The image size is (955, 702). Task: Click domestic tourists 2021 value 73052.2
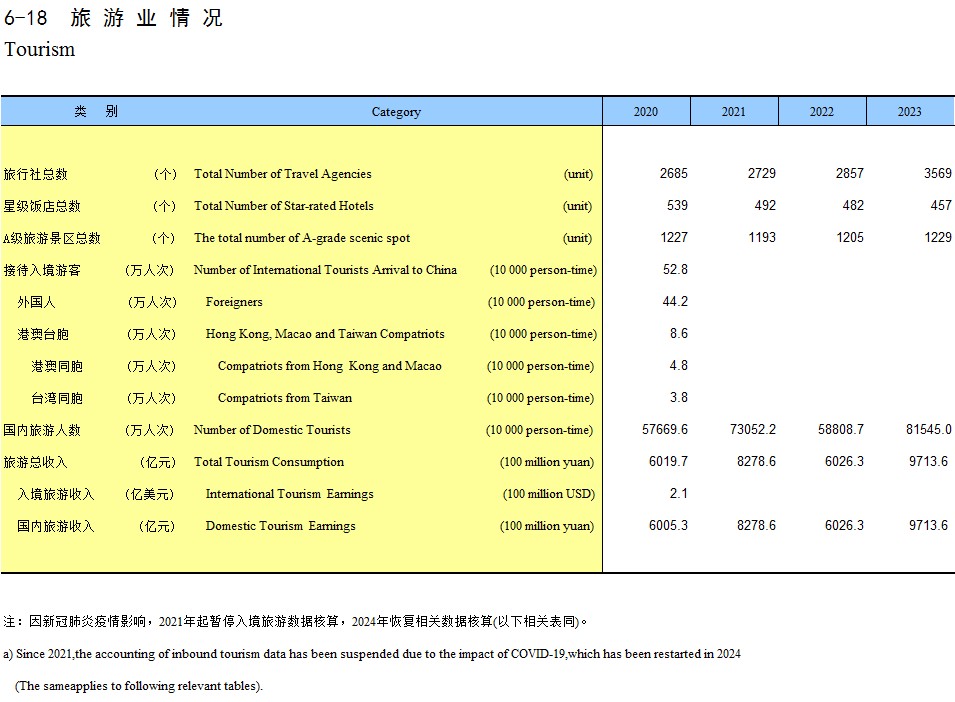[x=753, y=429]
